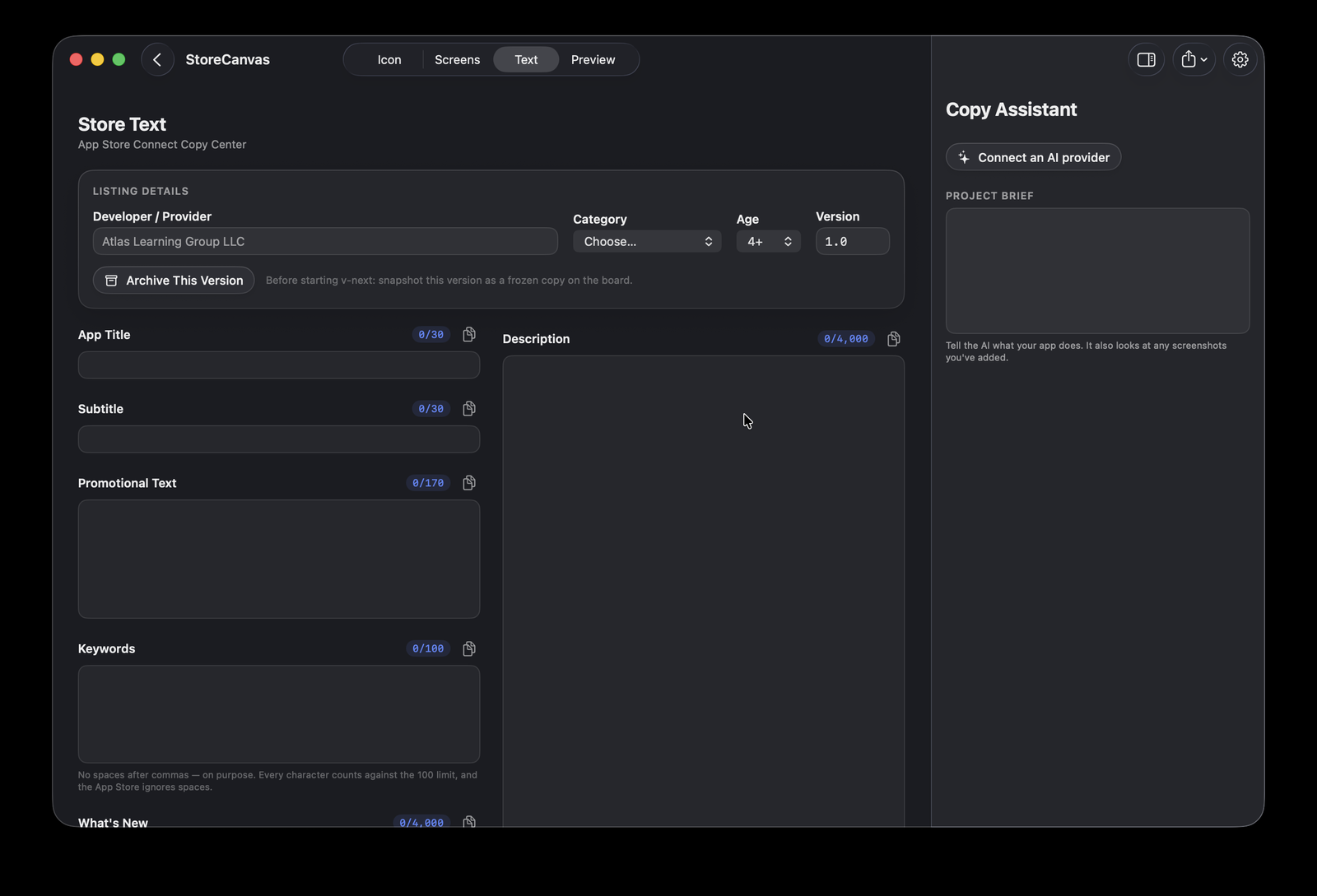This screenshot has width=1317, height=896.
Task: Open the Category dropdown
Action: coord(647,241)
